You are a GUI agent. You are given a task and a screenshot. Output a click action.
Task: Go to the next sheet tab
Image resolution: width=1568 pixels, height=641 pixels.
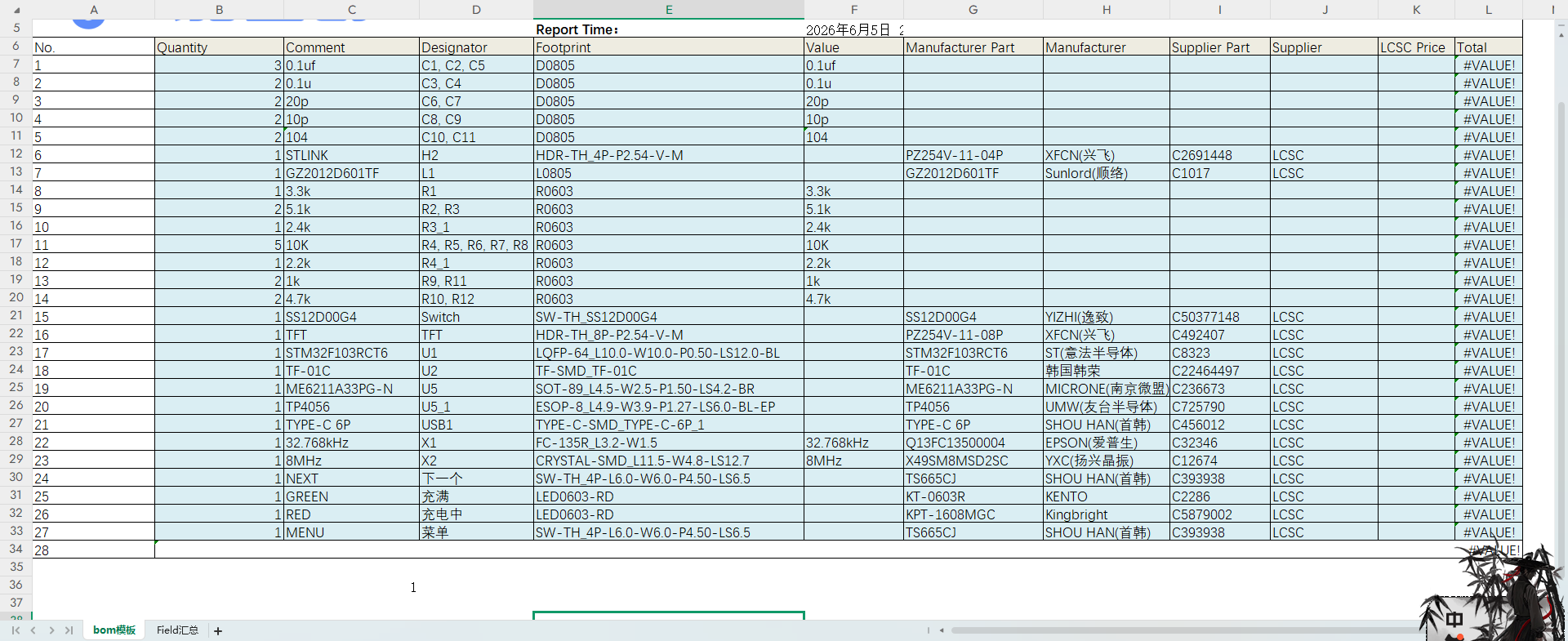pyautogui.click(x=51, y=630)
